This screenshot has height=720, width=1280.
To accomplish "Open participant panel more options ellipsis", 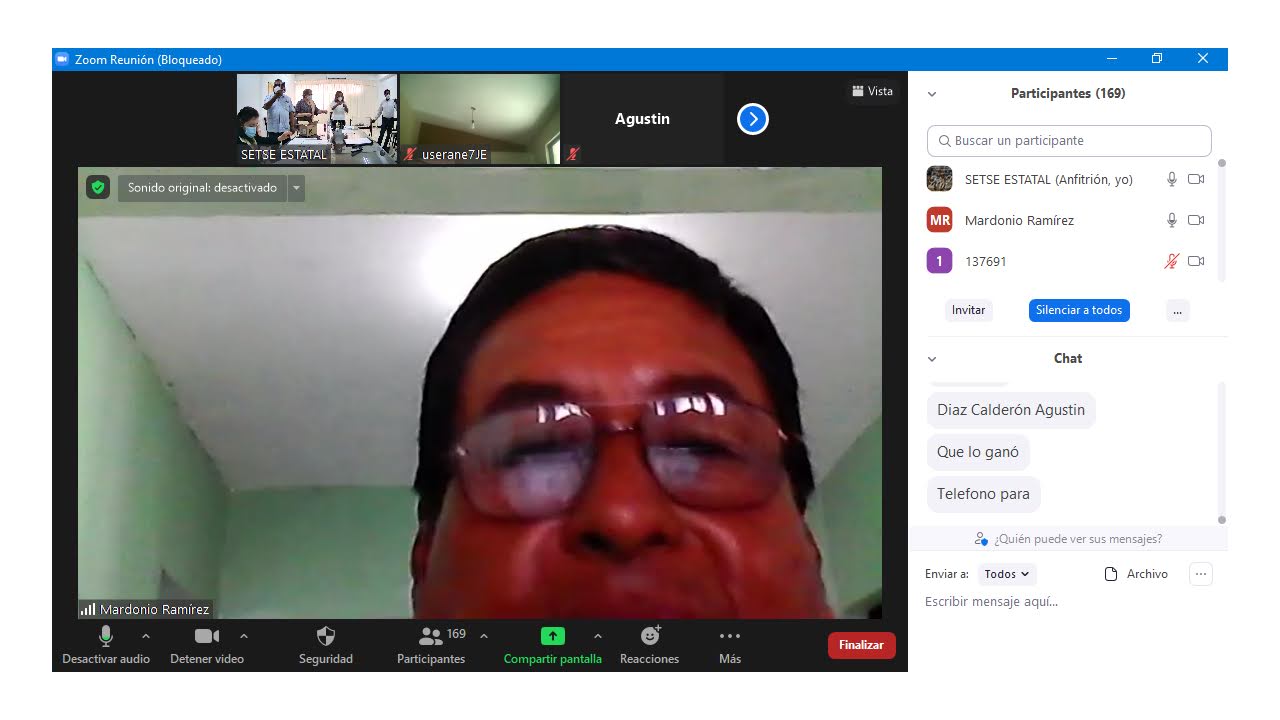I will (1178, 311).
